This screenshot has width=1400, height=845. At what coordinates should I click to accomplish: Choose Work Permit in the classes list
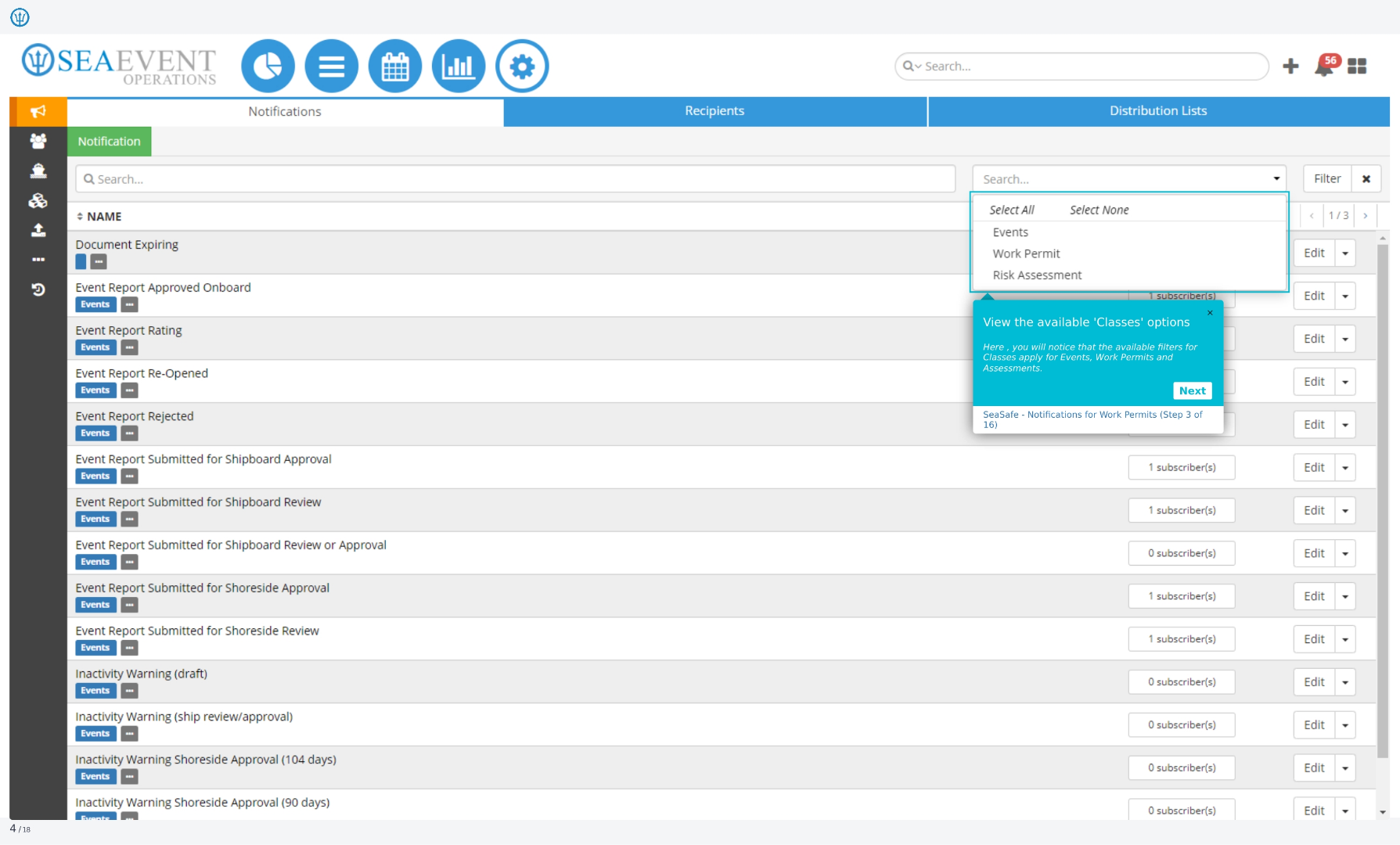click(1026, 253)
